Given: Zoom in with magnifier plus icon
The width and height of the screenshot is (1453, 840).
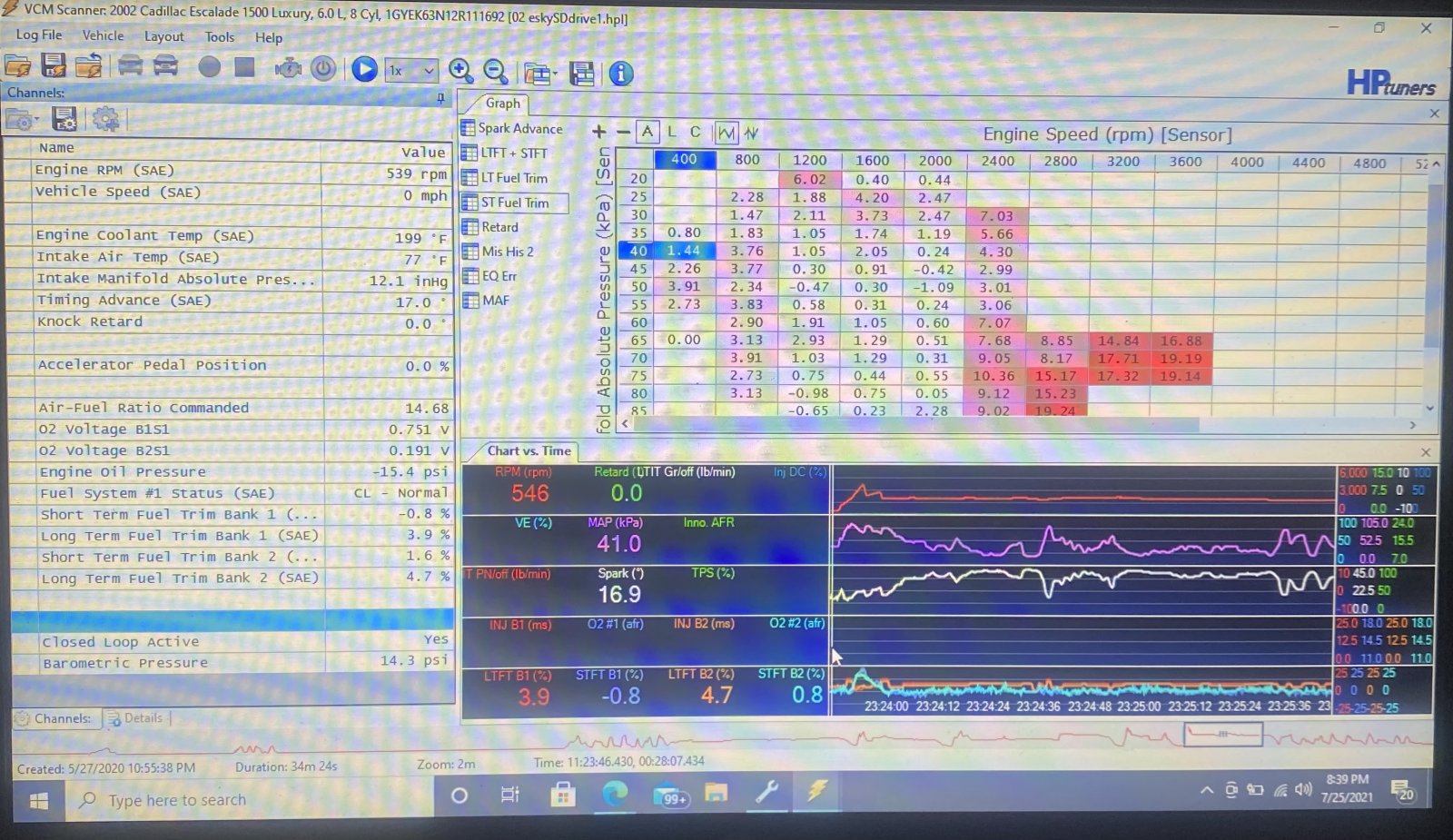Looking at the screenshot, I should (460, 71).
